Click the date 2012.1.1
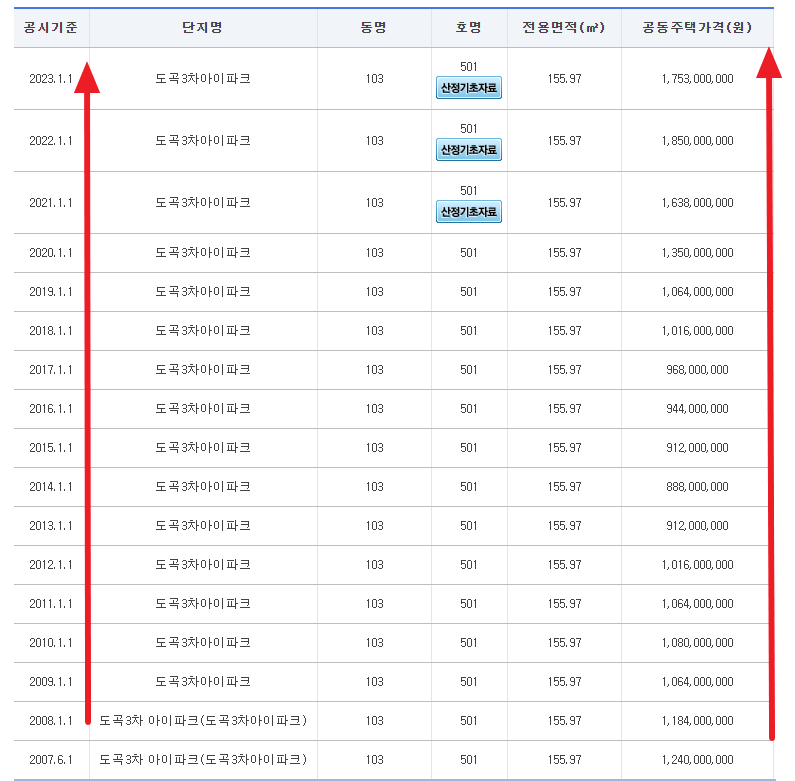Viewport: 795px width, 781px height. pyautogui.click(x=51, y=565)
